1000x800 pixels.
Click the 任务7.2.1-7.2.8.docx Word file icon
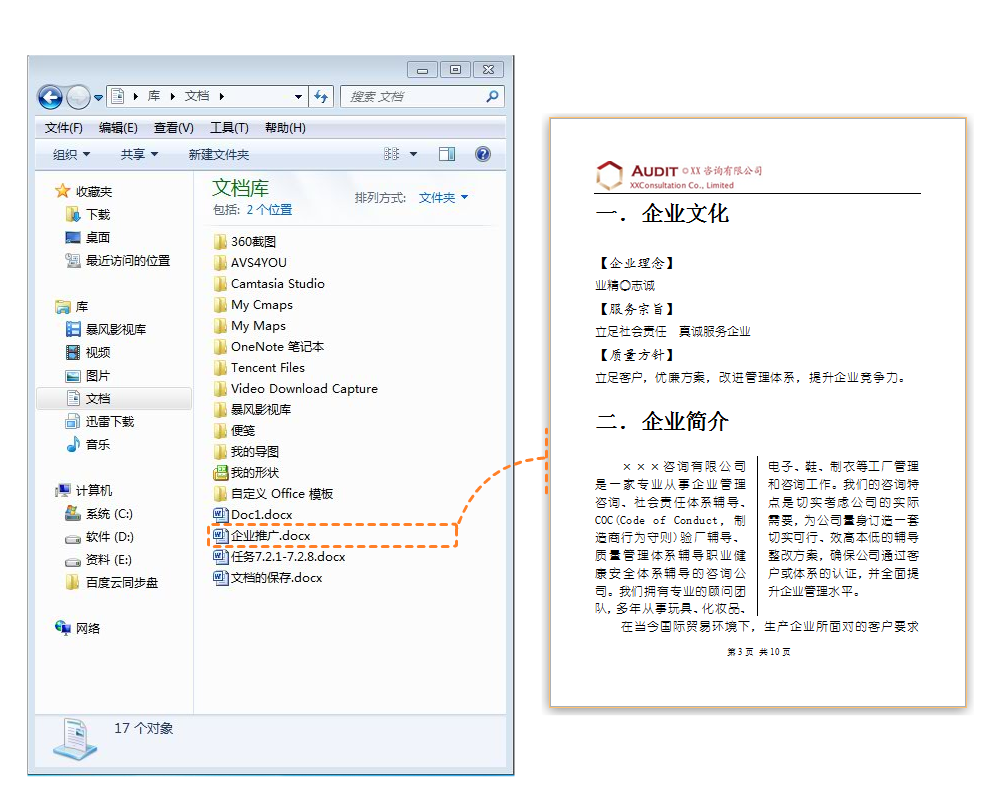(221, 556)
